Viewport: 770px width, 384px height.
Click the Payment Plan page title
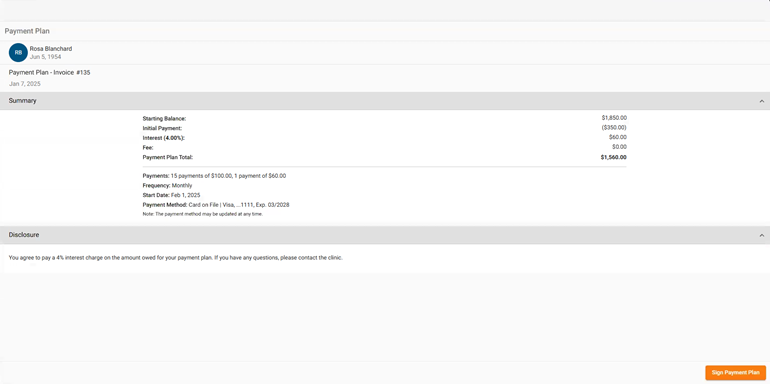pos(27,31)
